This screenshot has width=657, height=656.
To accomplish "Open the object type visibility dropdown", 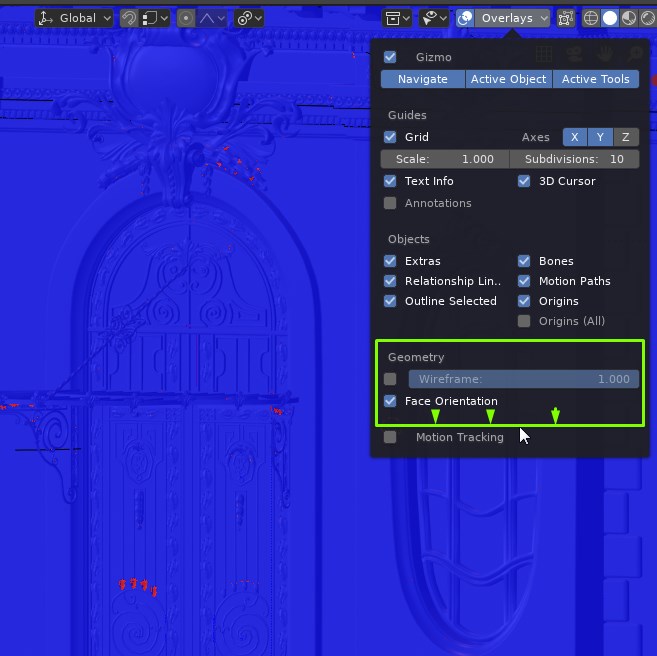I will 397,18.
